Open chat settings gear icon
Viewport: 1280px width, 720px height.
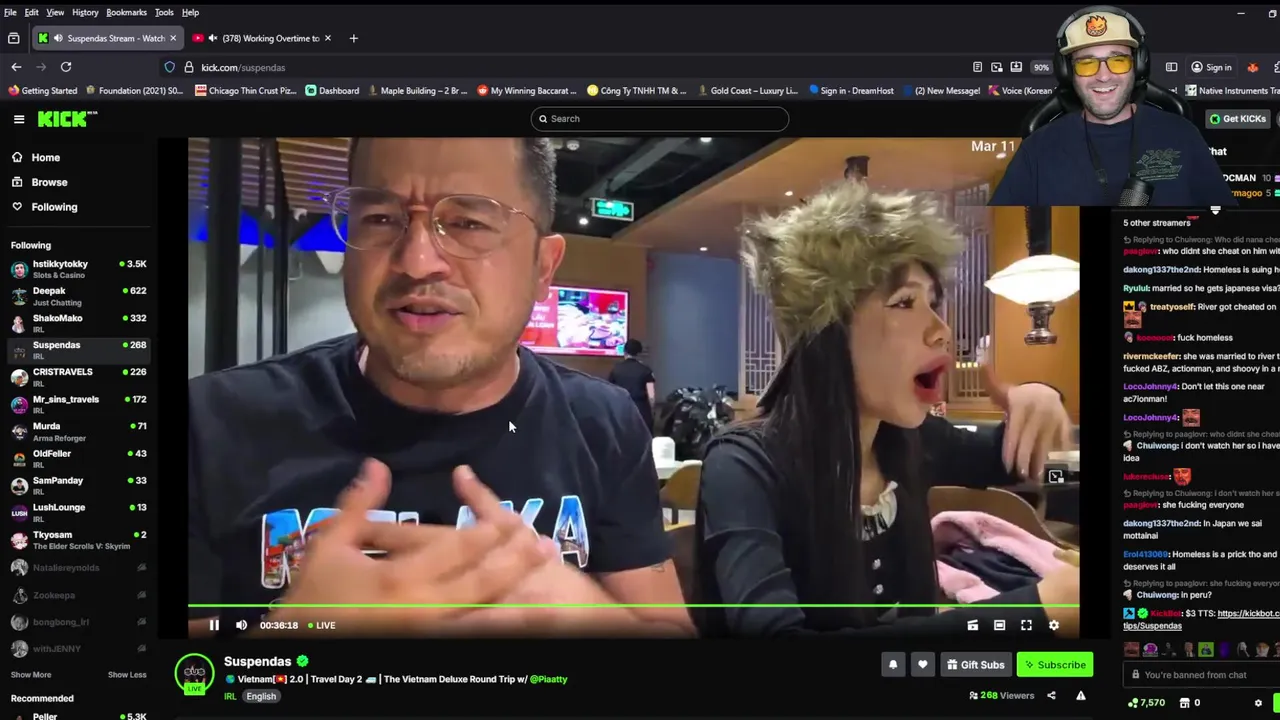1258,702
